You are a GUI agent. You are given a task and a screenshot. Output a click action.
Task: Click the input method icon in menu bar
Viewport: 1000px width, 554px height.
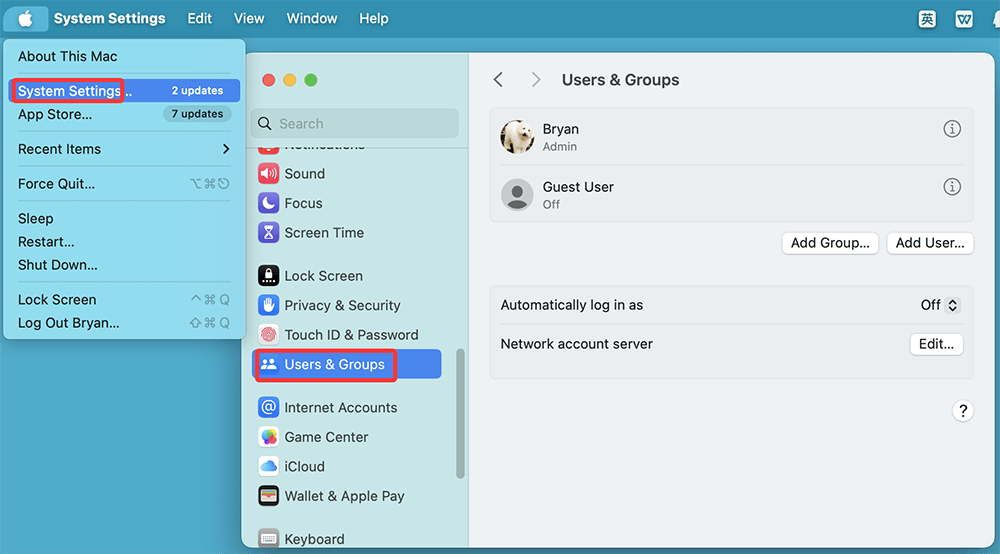pos(927,19)
